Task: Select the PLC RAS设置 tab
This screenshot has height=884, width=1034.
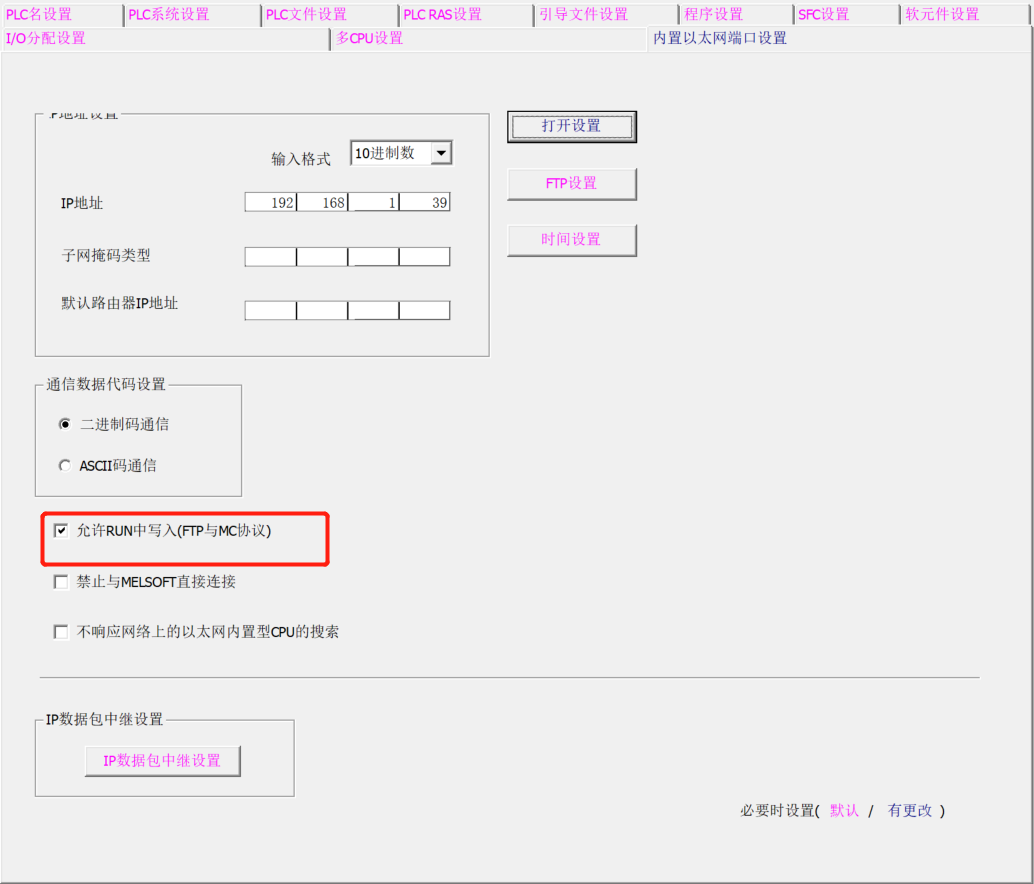Action: click(443, 14)
